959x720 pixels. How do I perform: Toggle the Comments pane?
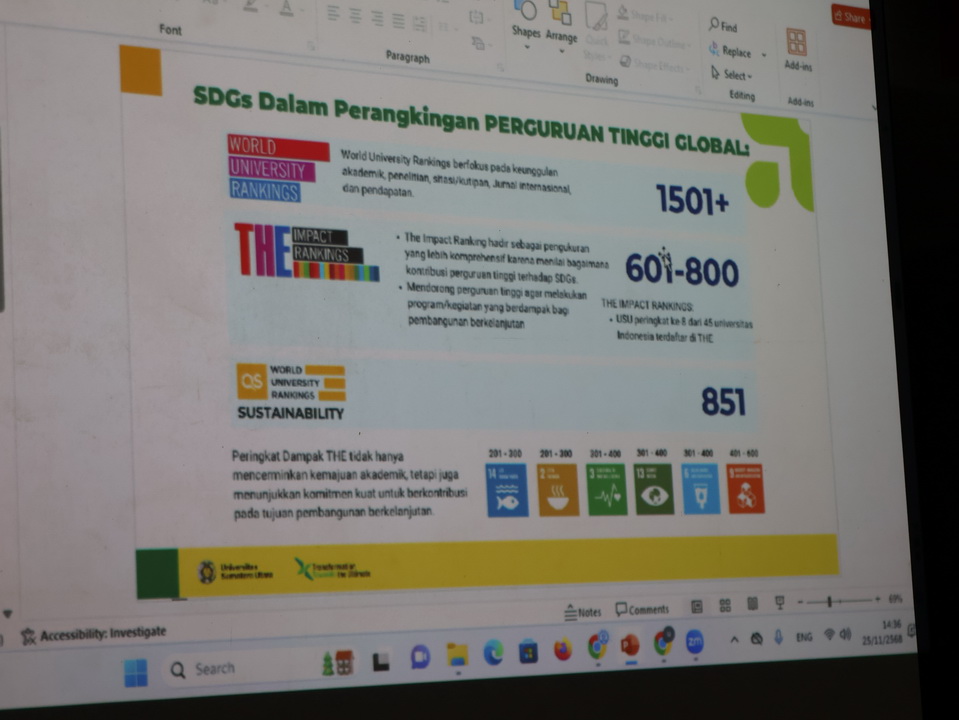(642, 609)
